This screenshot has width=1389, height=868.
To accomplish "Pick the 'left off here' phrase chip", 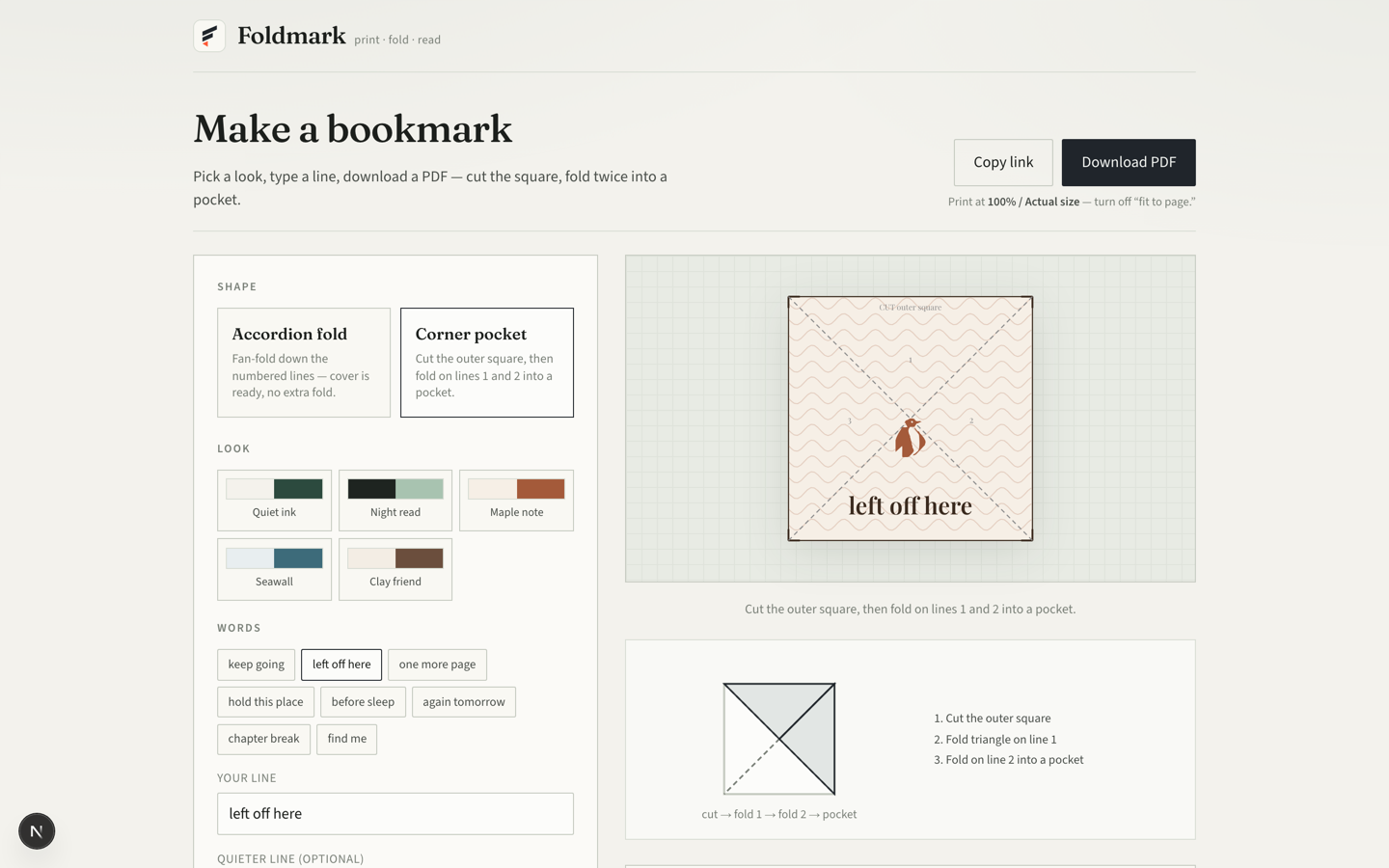I will tap(341, 665).
